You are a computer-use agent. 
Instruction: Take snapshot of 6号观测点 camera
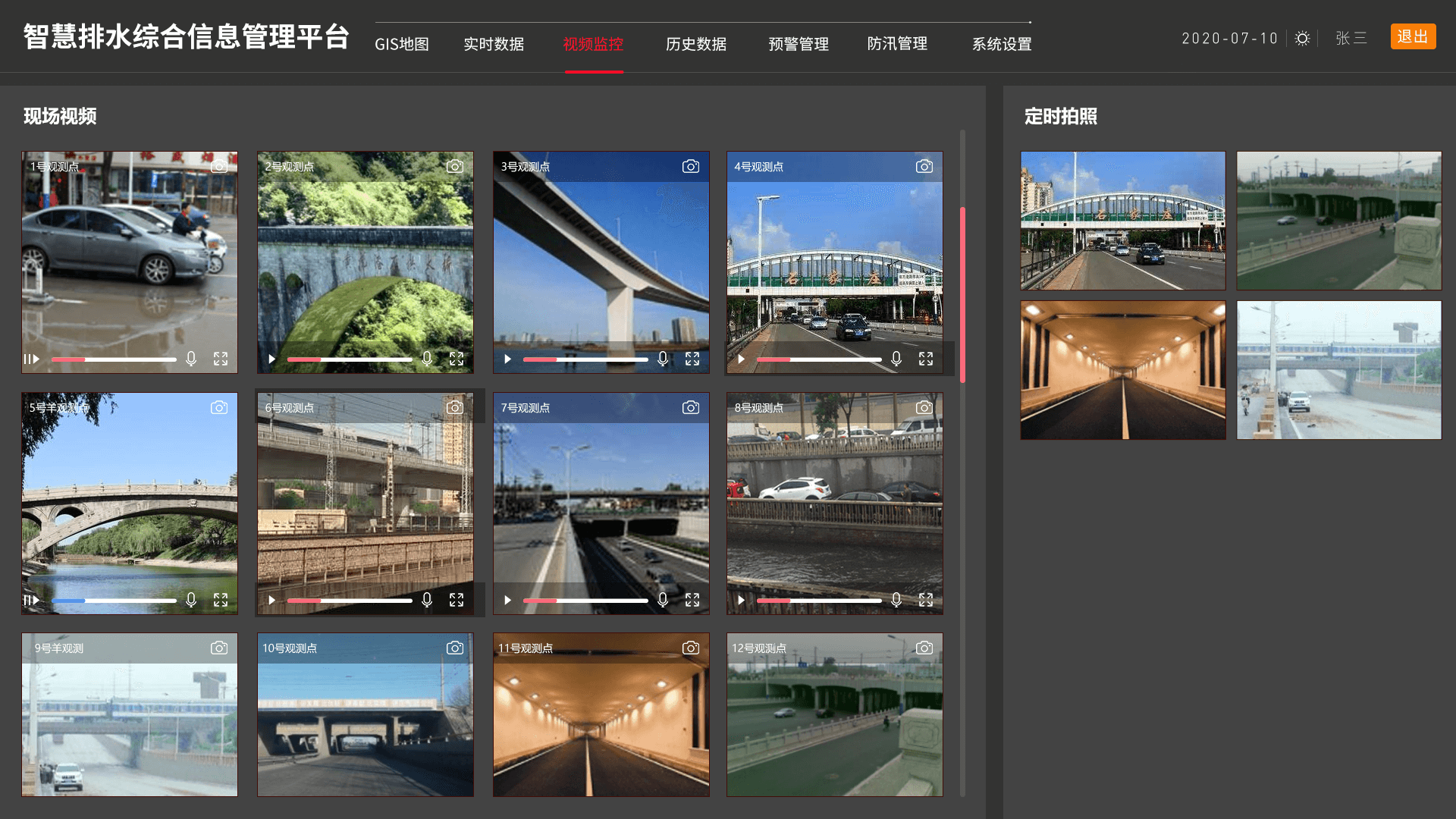(455, 407)
